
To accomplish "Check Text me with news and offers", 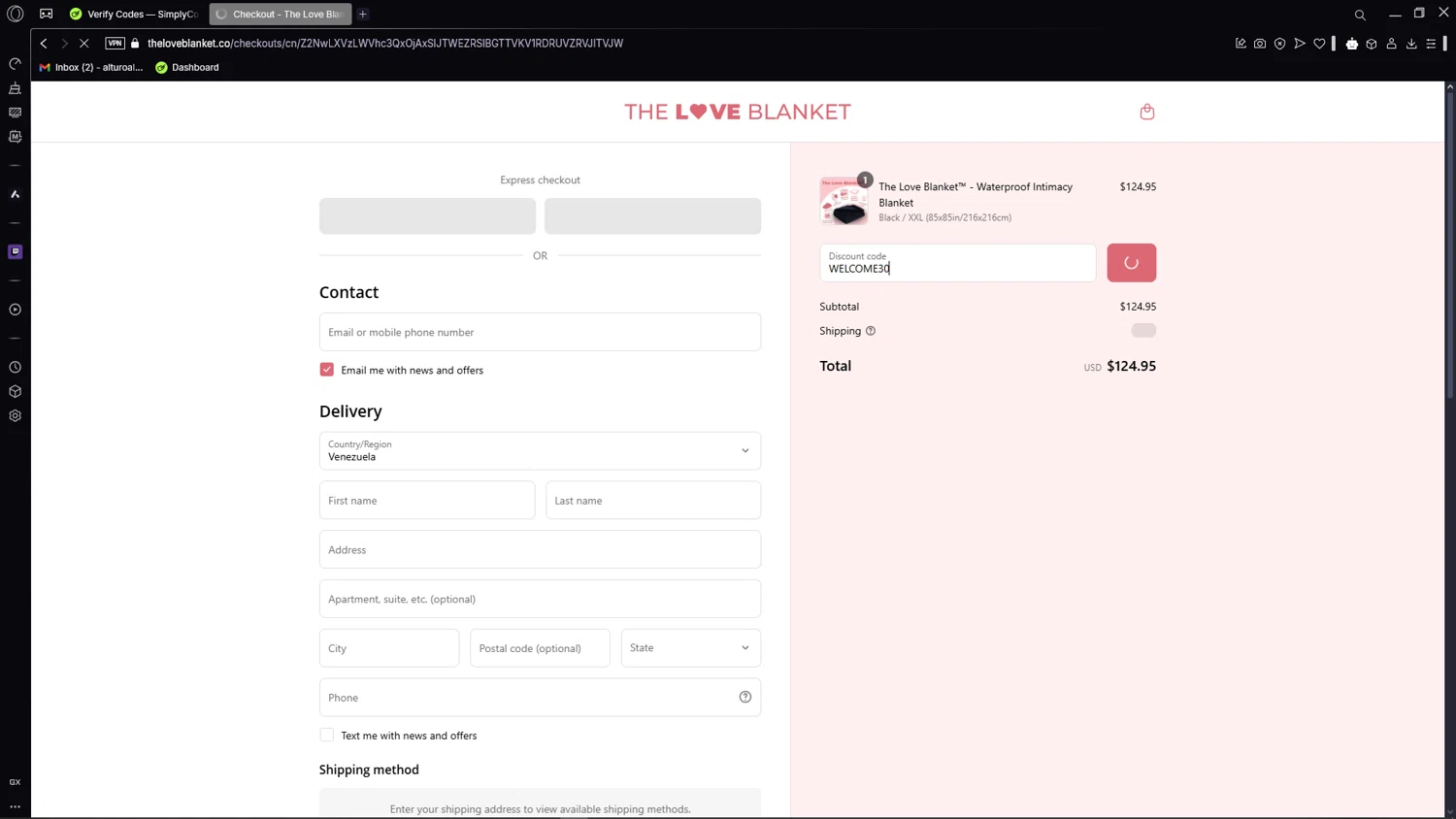I will pos(327,735).
